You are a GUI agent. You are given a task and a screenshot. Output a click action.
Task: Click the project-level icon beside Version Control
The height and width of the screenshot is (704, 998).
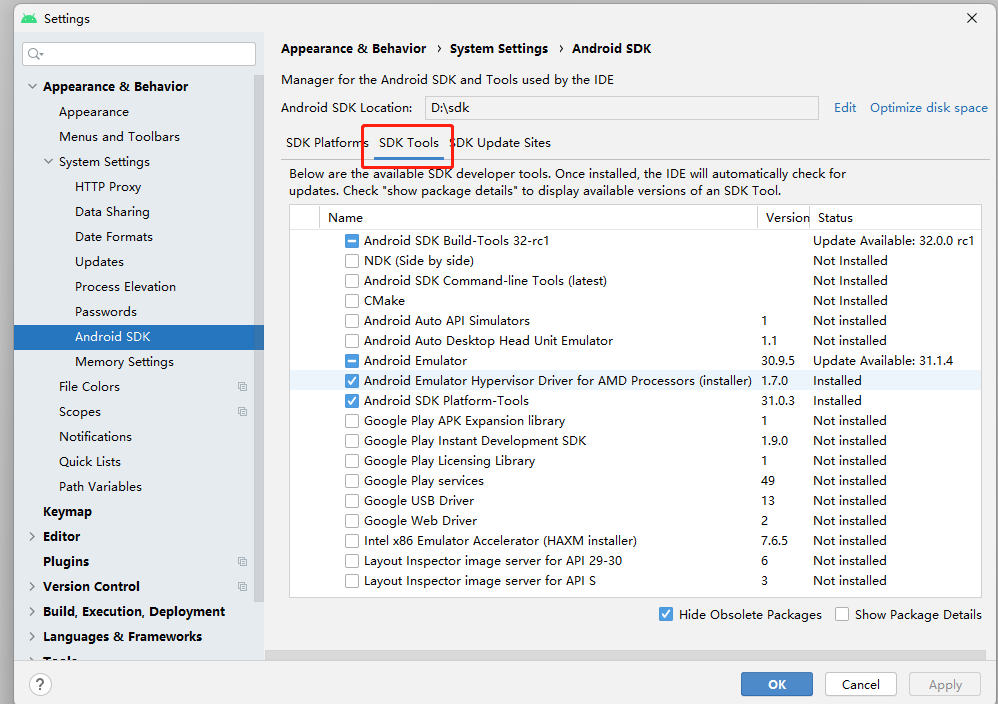point(242,586)
